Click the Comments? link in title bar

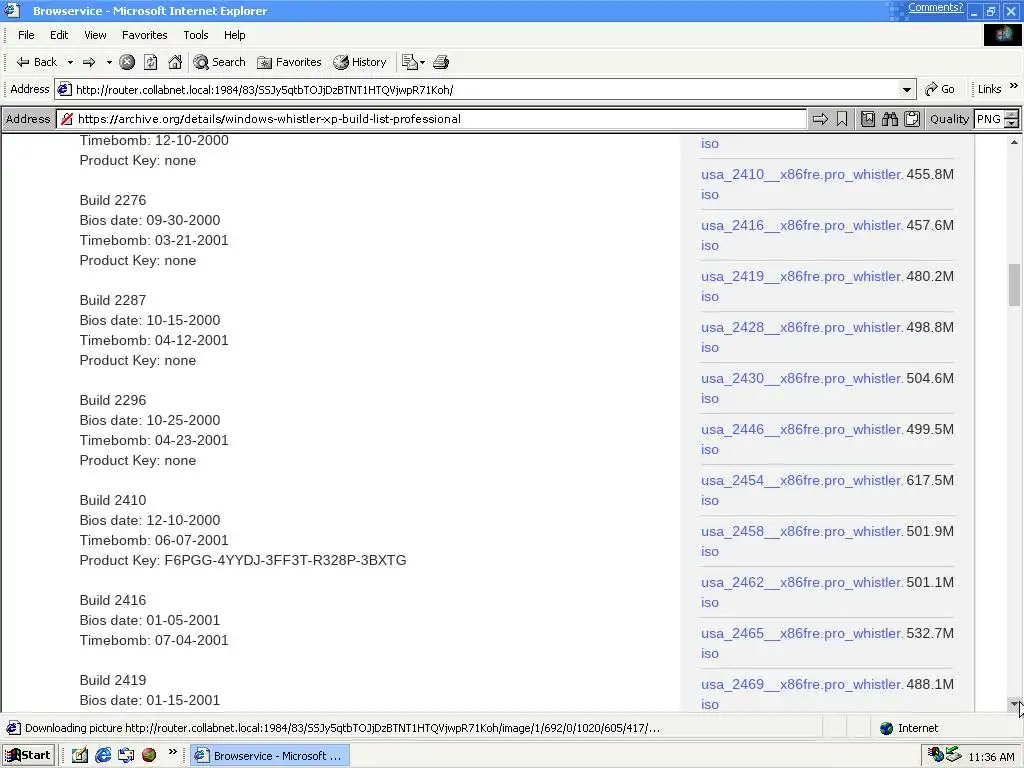[935, 8]
